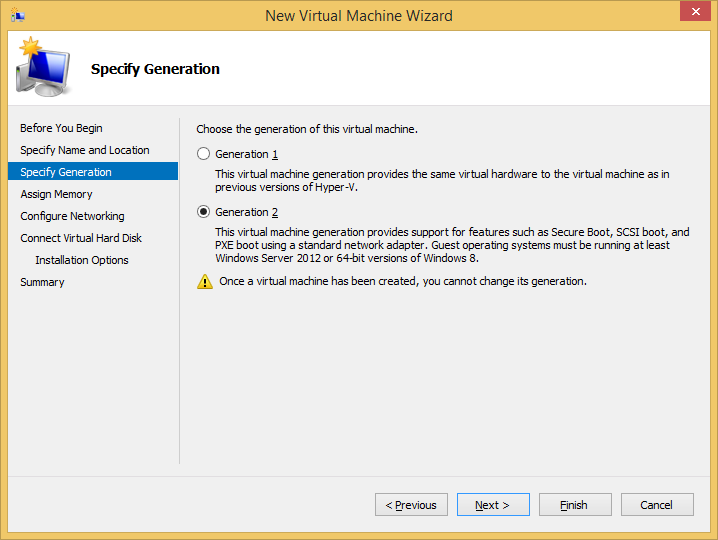Go to Before You Begin step

61,128
